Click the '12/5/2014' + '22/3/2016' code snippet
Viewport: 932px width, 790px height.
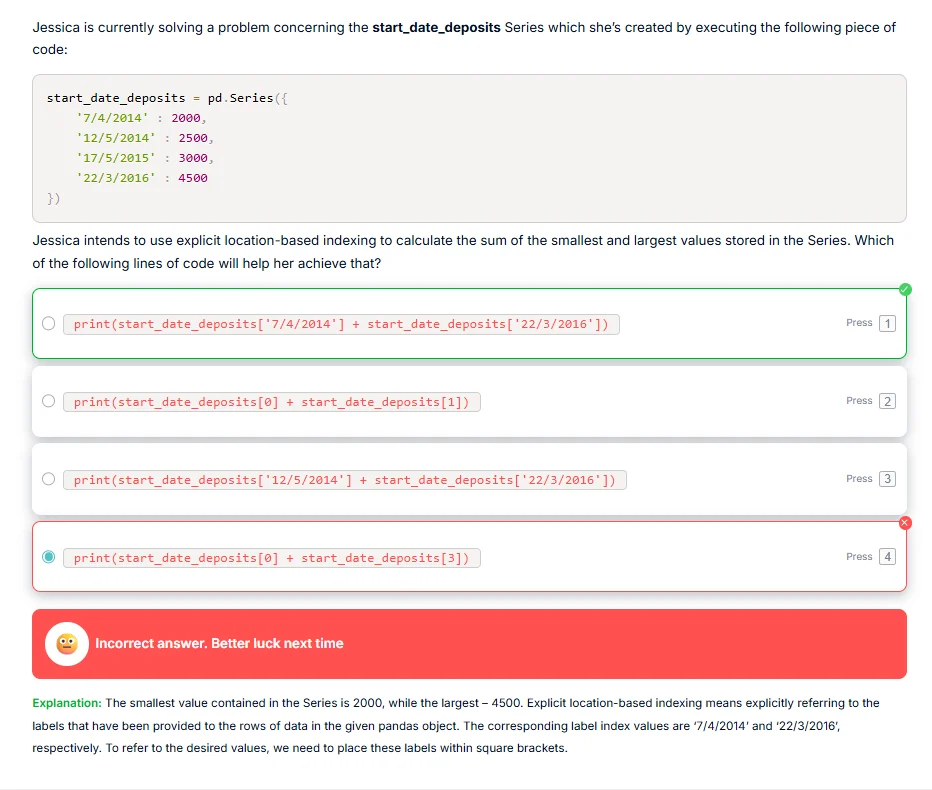[344, 480]
